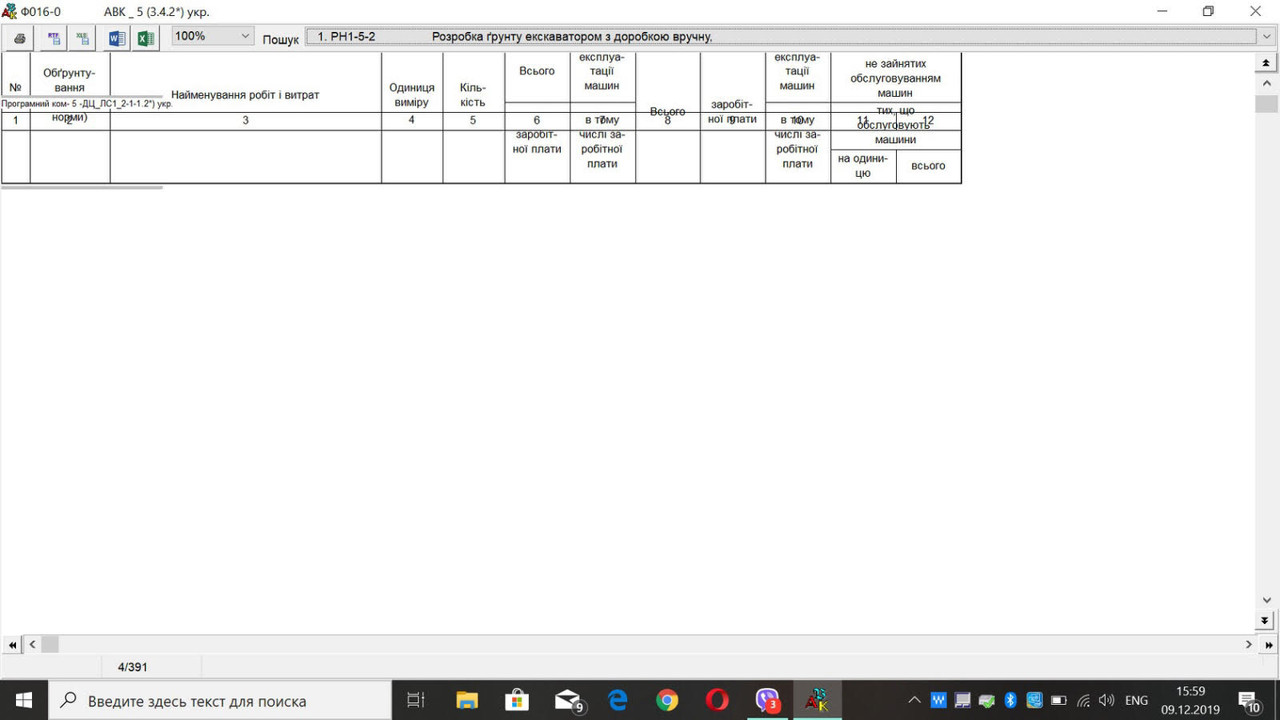Screen dimensions: 1280x720
Task: Open the clock showing 15:59
Action: pos(1190,700)
